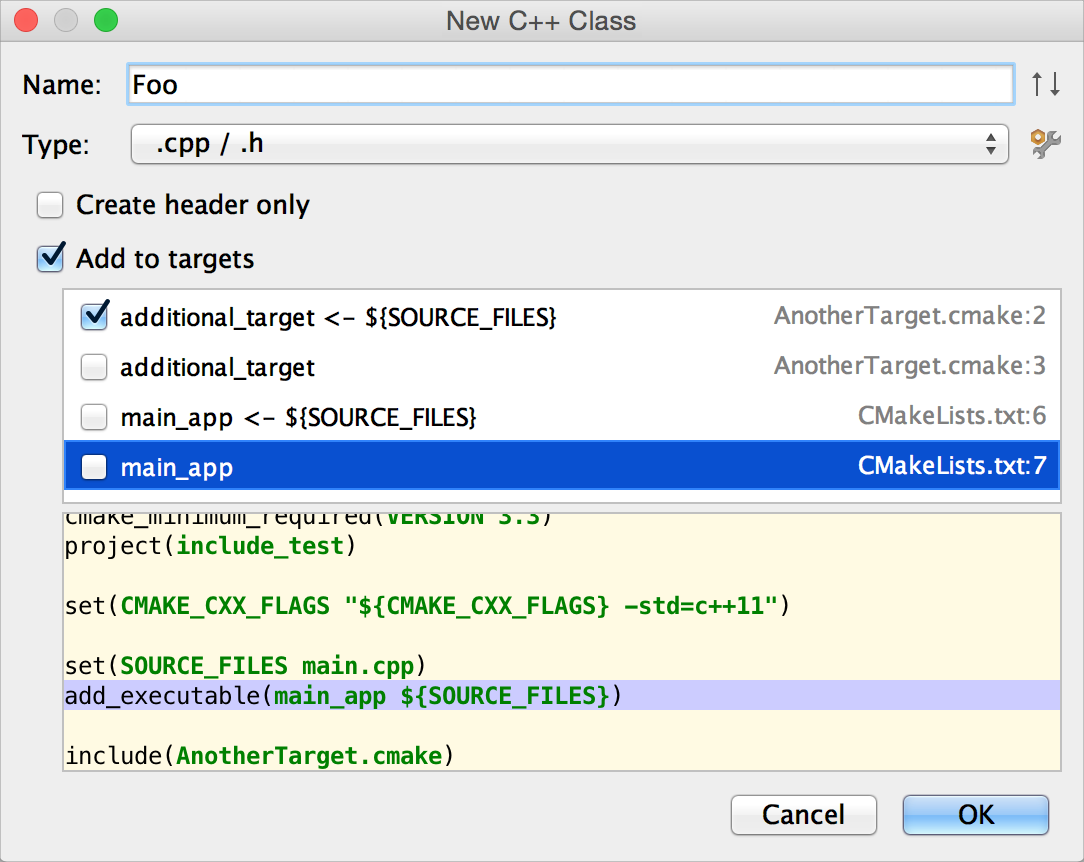Uncheck the Add to targets checkbox

pyautogui.click(x=50, y=258)
